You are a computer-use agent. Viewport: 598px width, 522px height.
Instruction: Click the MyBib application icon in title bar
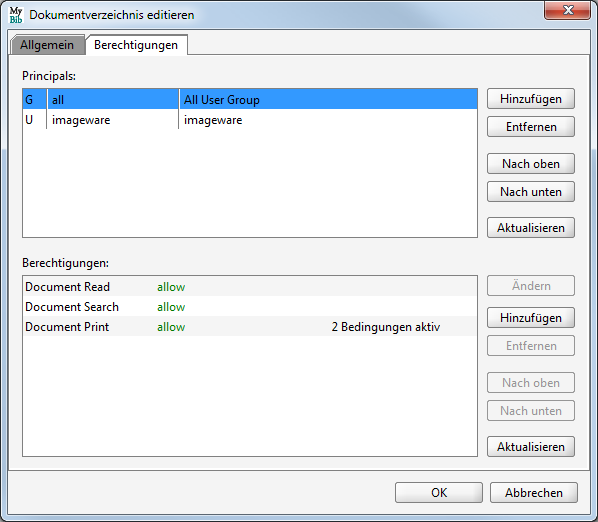pyautogui.click(x=16, y=15)
